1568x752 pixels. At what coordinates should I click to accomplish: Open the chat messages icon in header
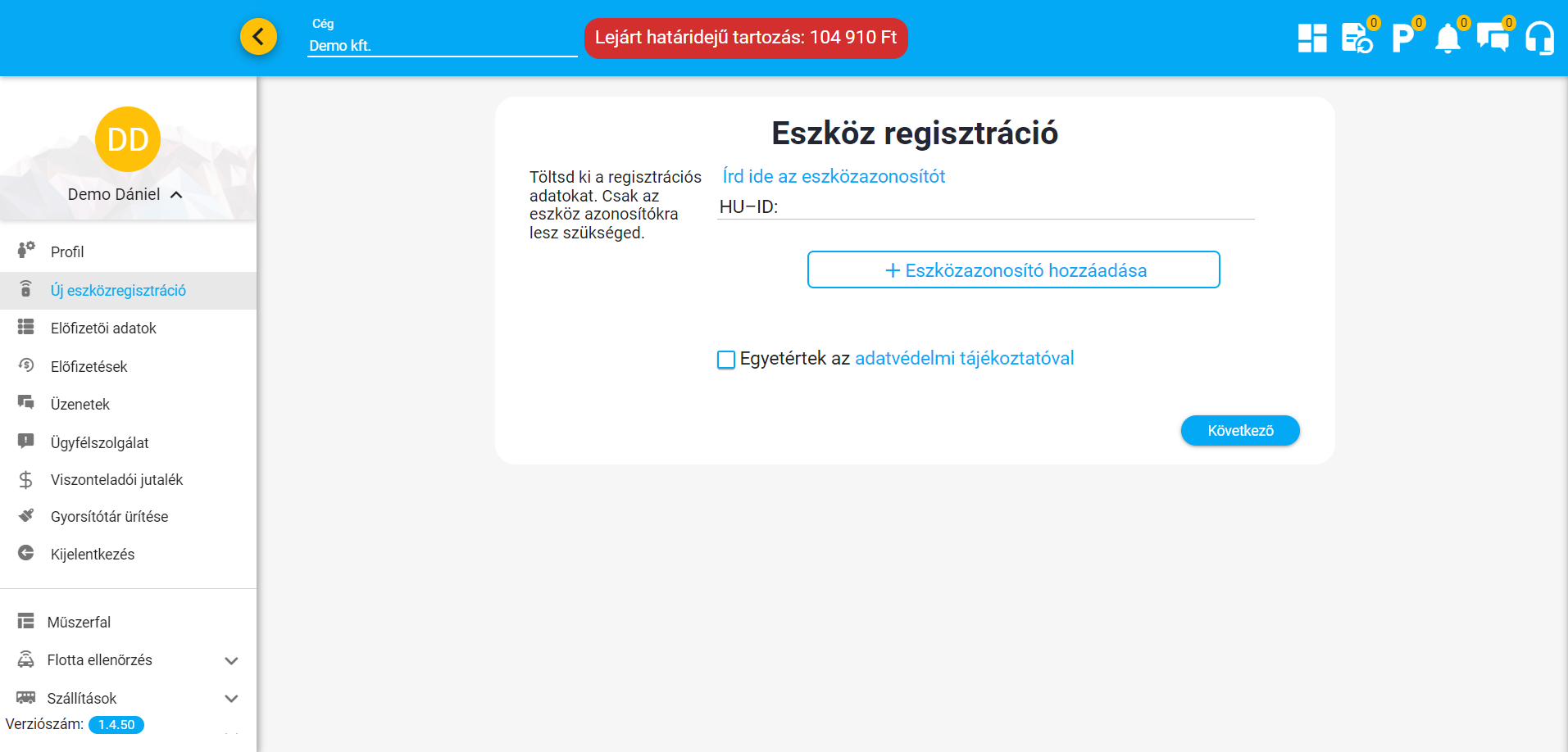coord(1493,38)
